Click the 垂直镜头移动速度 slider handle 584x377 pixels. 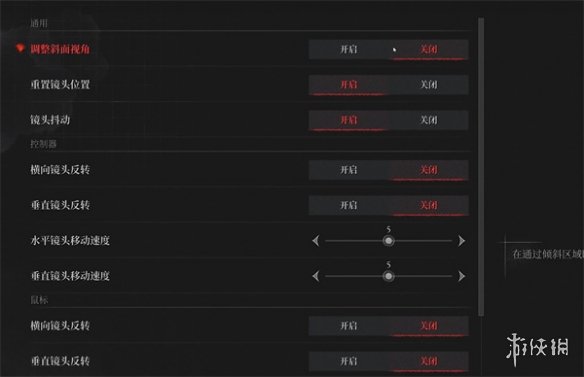(x=388, y=276)
